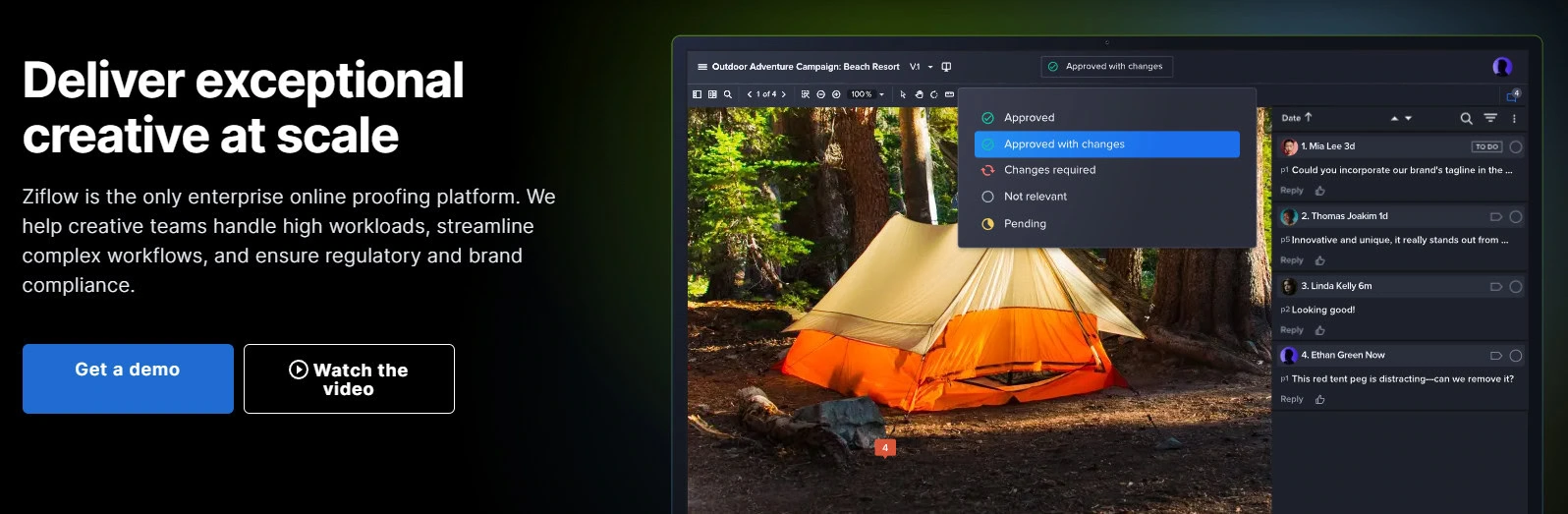Zoom out with the minus magnifier icon
1568x514 pixels.
pyautogui.click(x=820, y=94)
